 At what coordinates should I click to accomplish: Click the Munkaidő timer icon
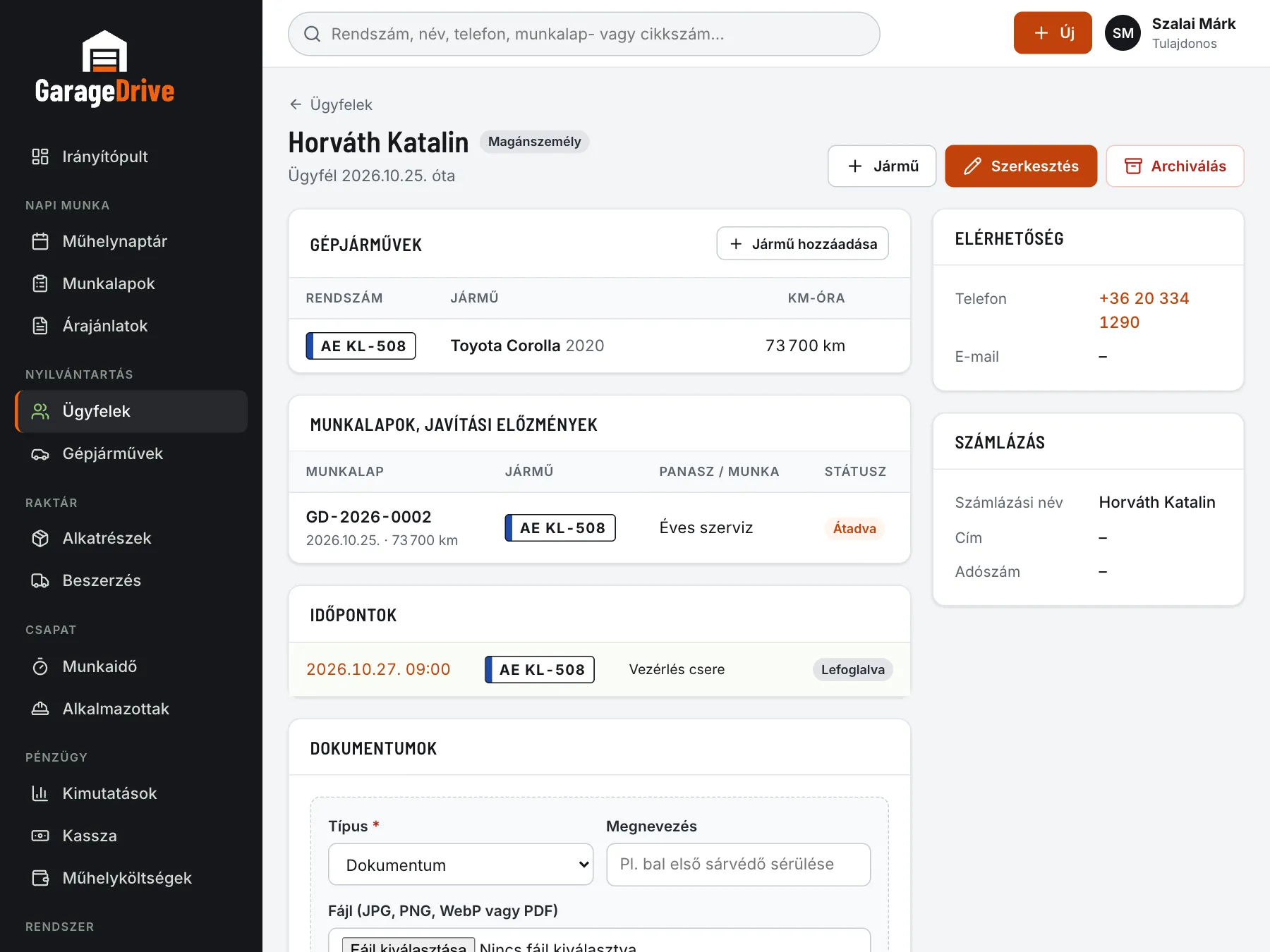point(40,666)
